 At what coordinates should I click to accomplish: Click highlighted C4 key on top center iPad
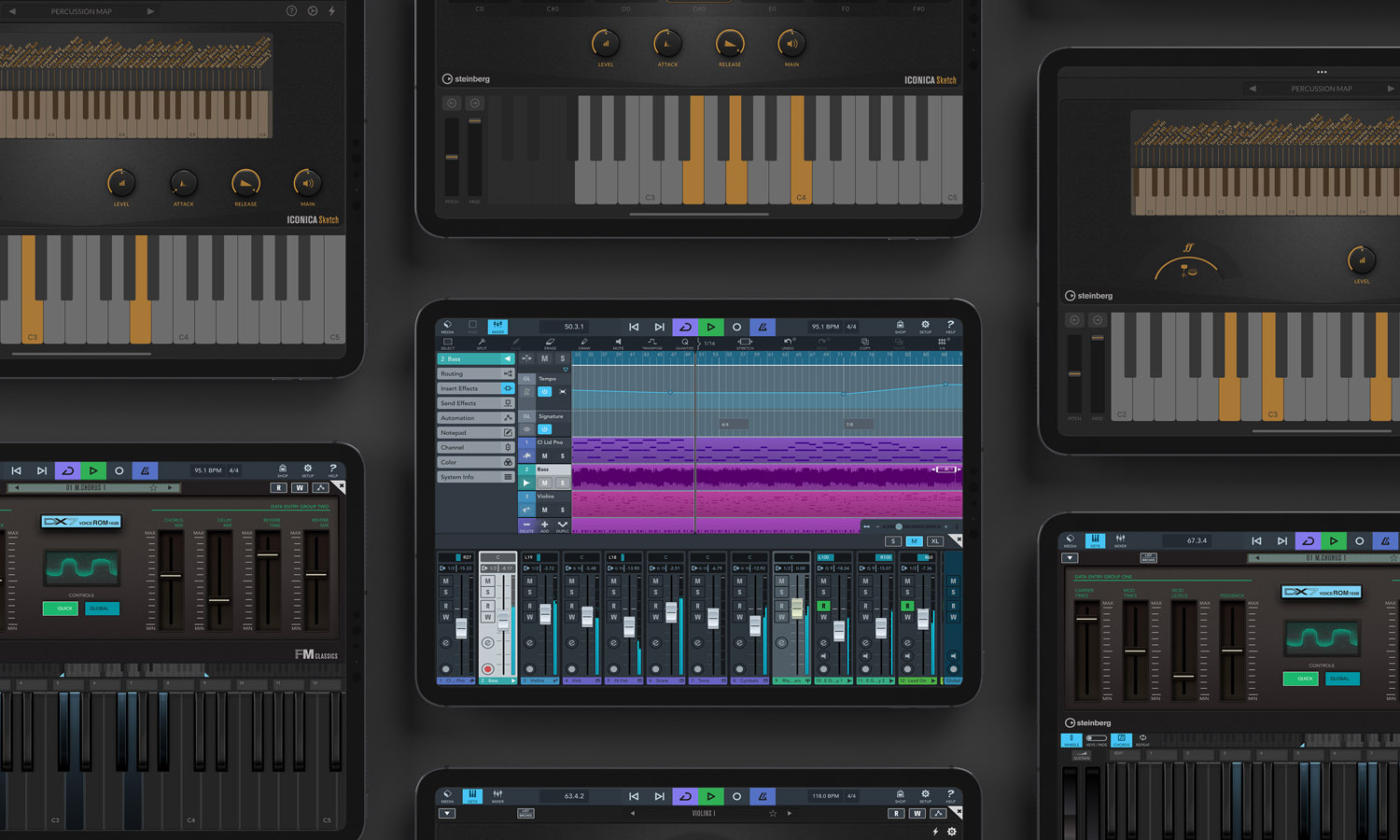click(x=802, y=149)
